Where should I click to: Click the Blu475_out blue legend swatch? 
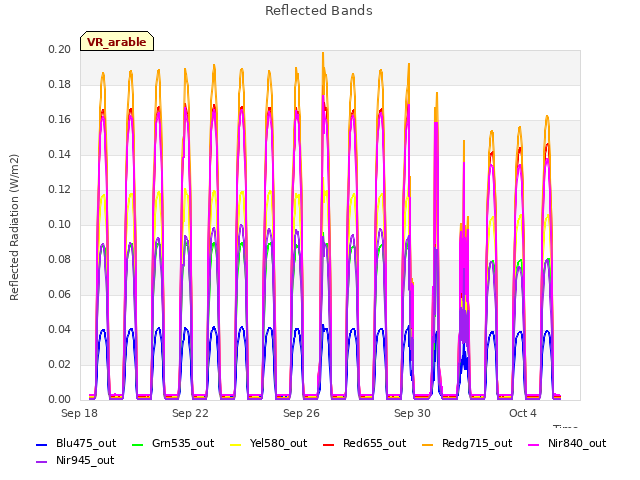(42, 444)
